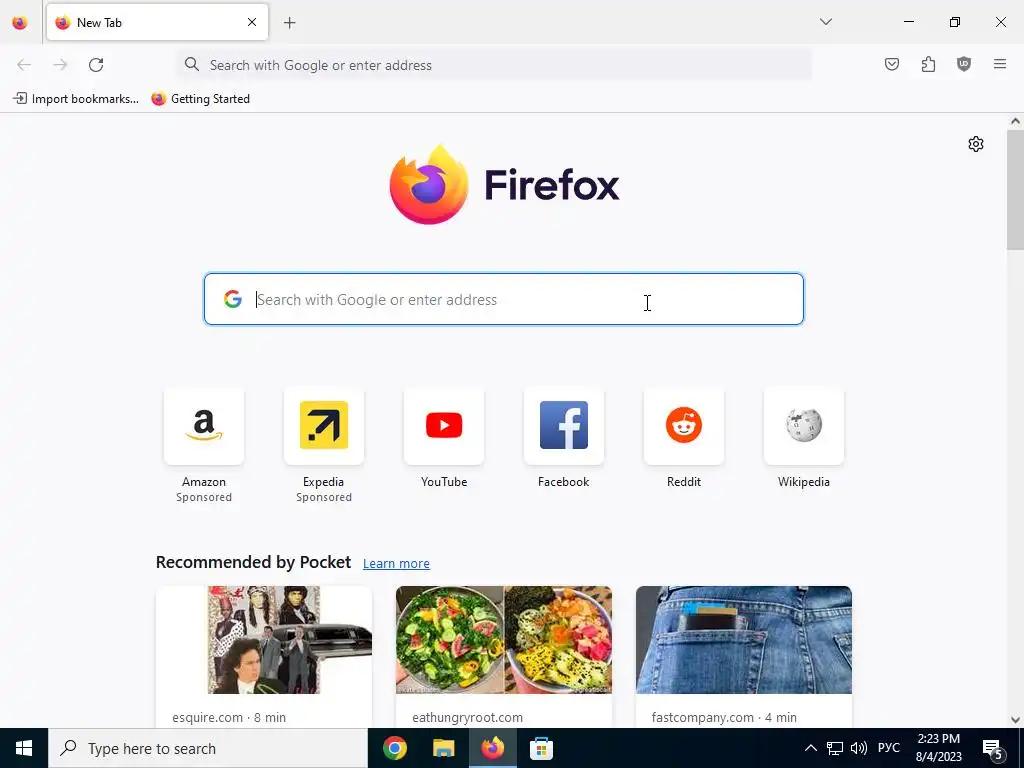Expand the List all tabs chevron
The height and width of the screenshot is (768, 1024).
pos(825,22)
